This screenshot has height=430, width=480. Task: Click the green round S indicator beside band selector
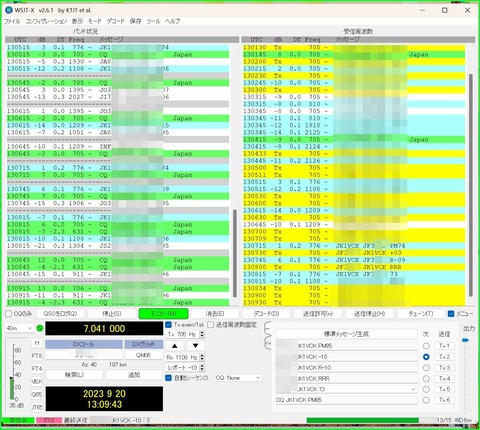[x=40, y=328]
